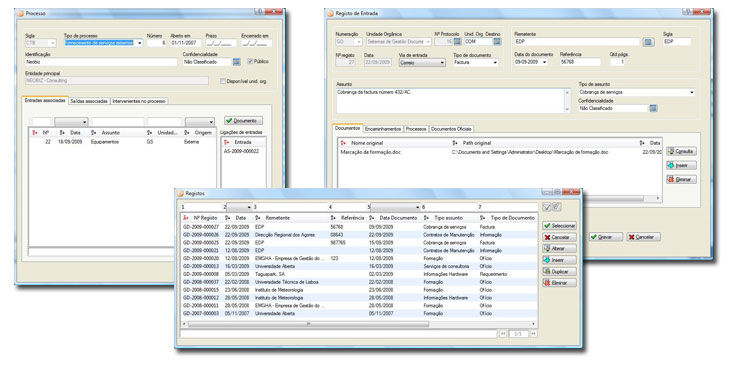The width and height of the screenshot is (729, 372).
Task: Switch to Encaminhamentos tab
Action: pos(383,129)
